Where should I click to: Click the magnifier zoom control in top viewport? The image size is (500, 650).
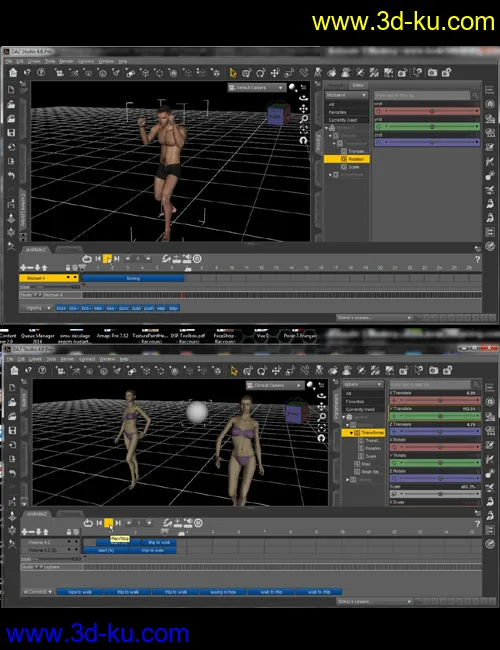point(303,119)
